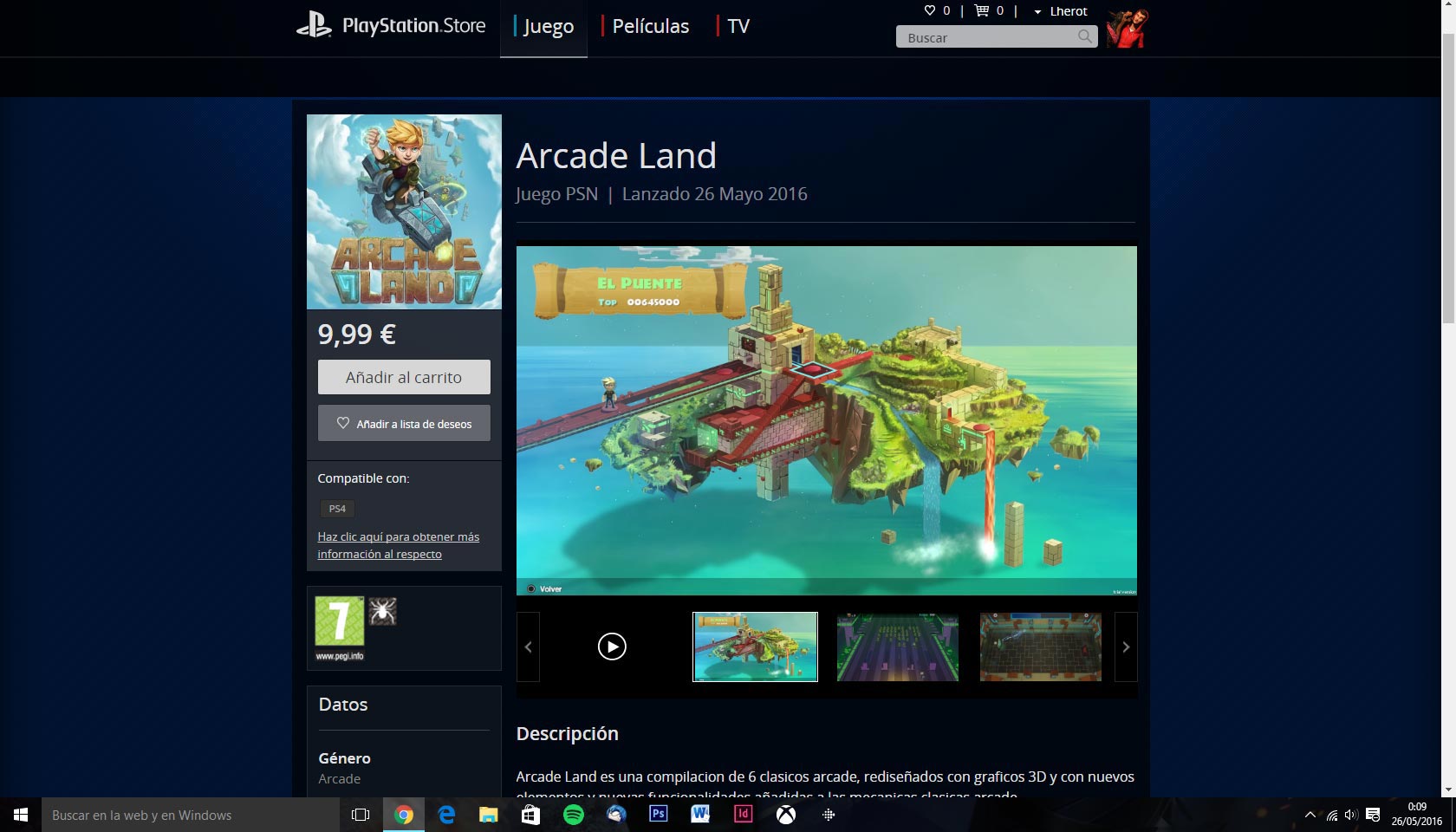Click the PS4 compatibility tag
This screenshot has height=832, width=1456.
tap(337, 509)
